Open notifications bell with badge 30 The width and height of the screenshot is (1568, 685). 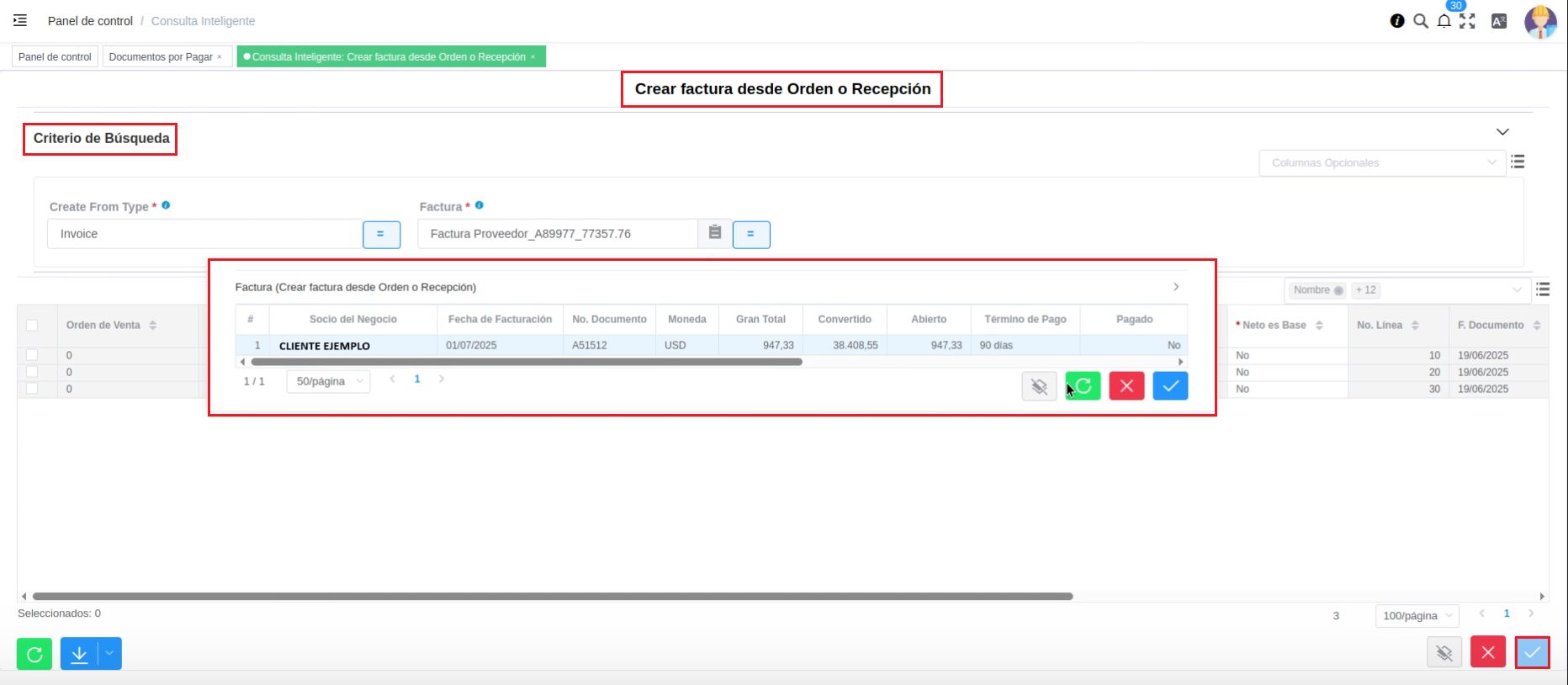pyautogui.click(x=1444, y=21)
